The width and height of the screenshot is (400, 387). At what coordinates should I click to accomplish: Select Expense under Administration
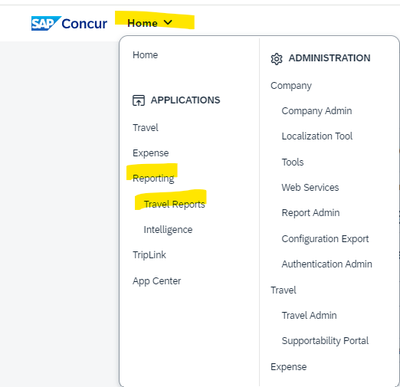point(289,367)
